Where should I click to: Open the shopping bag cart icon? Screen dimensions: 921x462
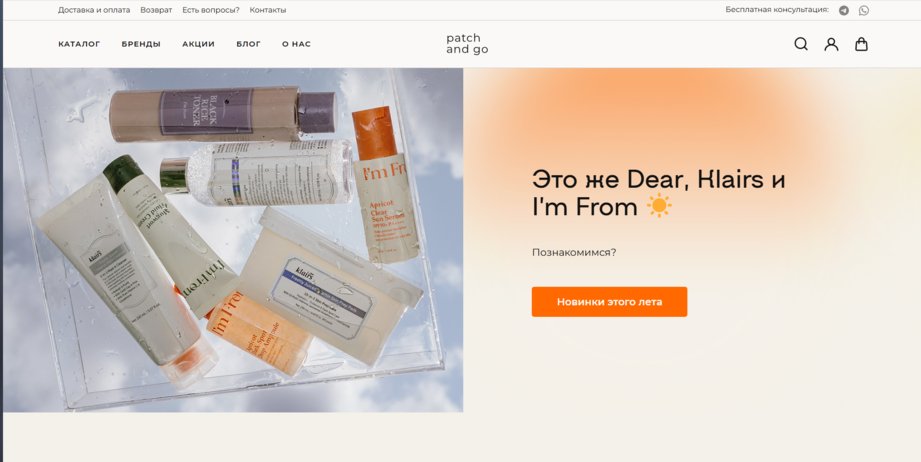tap(861, 44)
